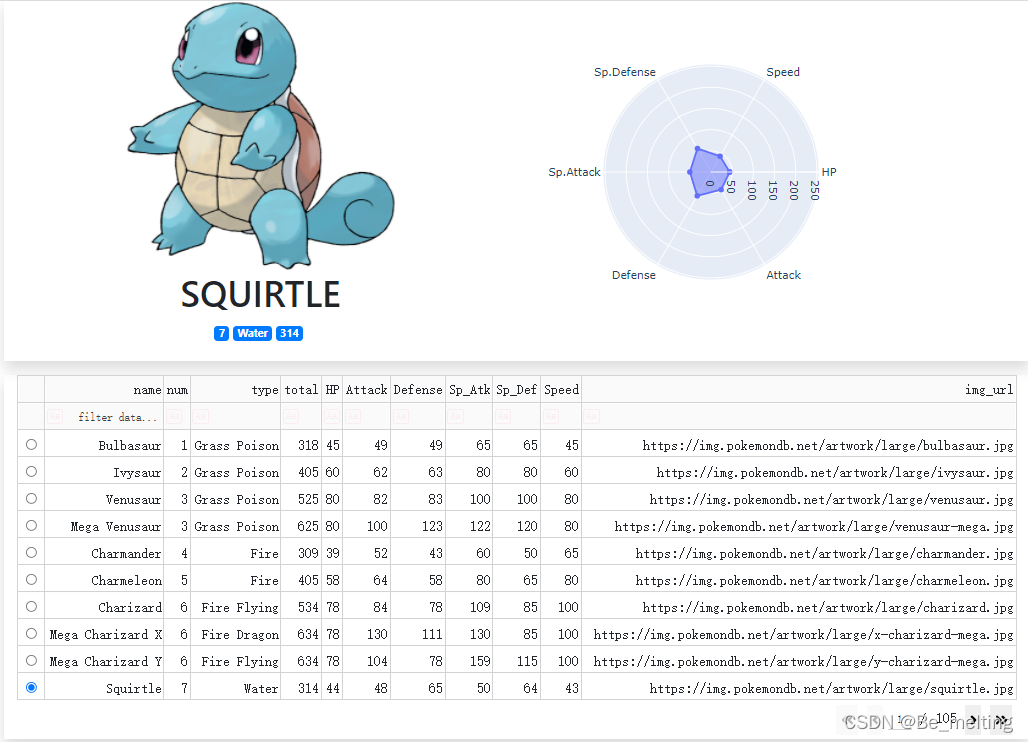Toggle case sensitivity for type filter
Viewport: 1028px width, 742px height.
[x=201, y=416]
